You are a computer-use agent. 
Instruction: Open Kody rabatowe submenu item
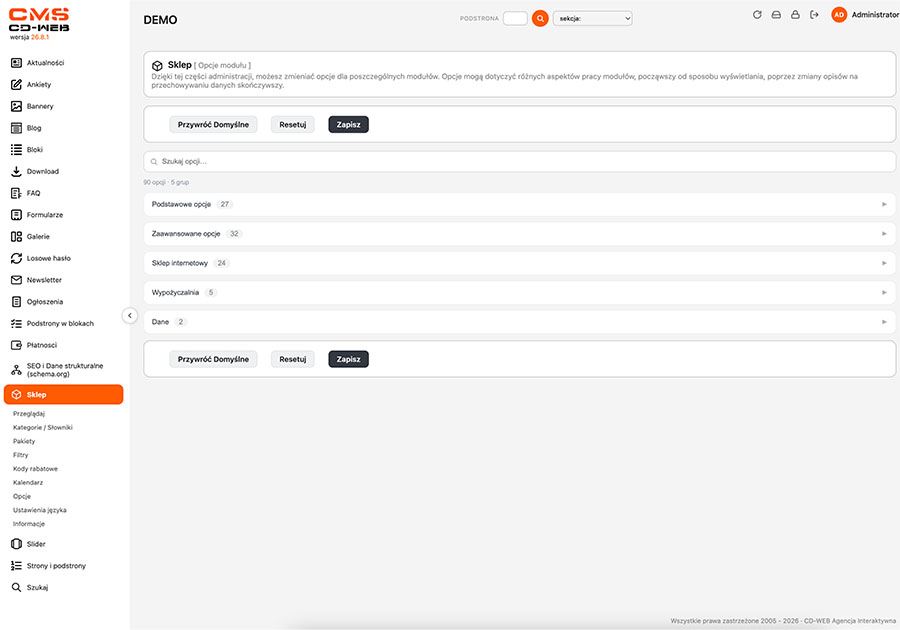[36, 469]
